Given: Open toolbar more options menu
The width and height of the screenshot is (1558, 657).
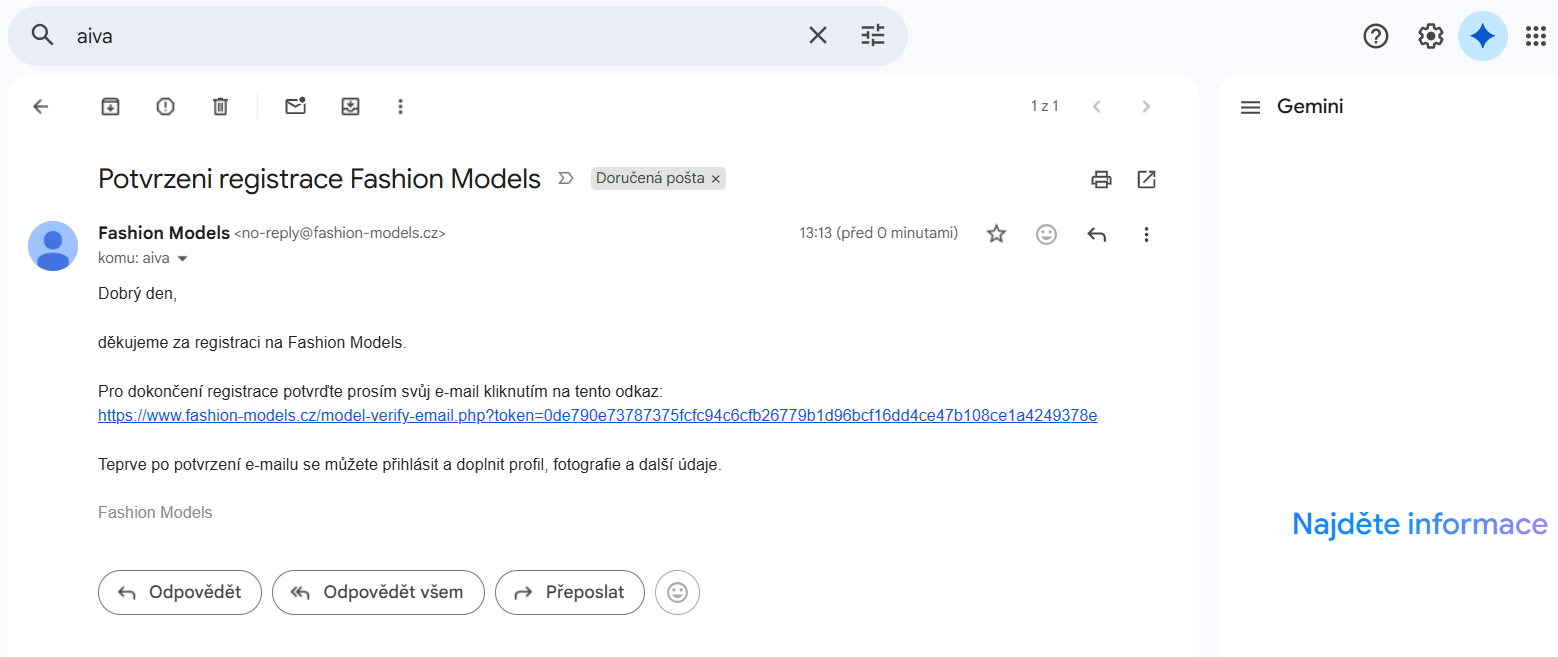Looking at the screenshot, I should tap(400, 106).
